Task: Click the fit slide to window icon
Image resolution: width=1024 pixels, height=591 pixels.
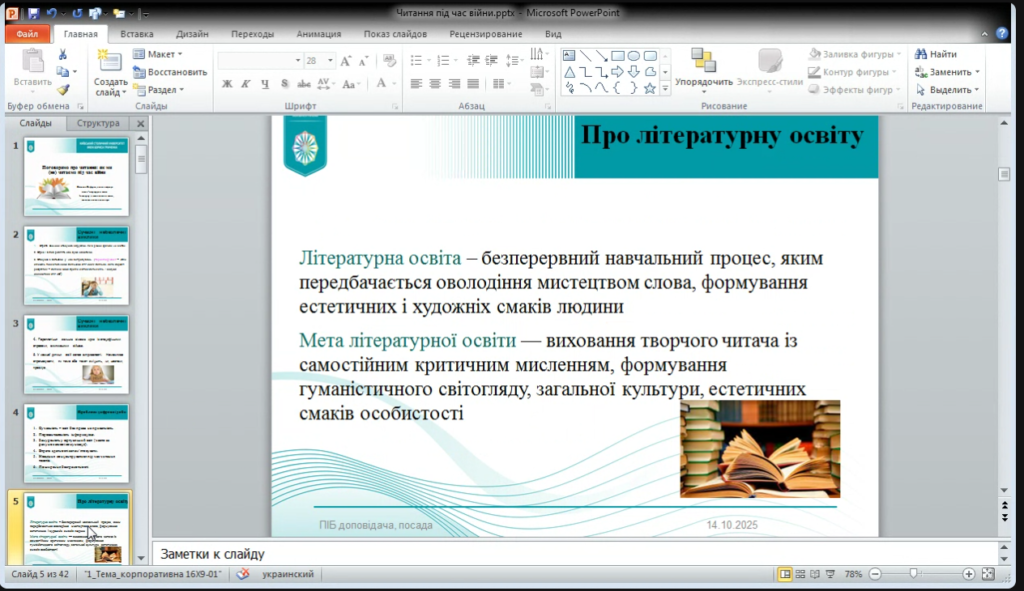Action: click(x=988, y=574)
